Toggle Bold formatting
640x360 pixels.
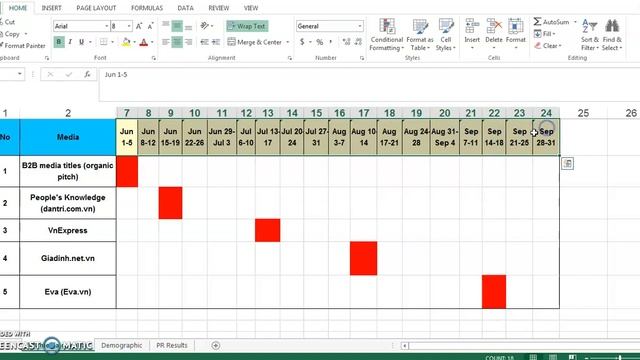[x=59, y=42]
